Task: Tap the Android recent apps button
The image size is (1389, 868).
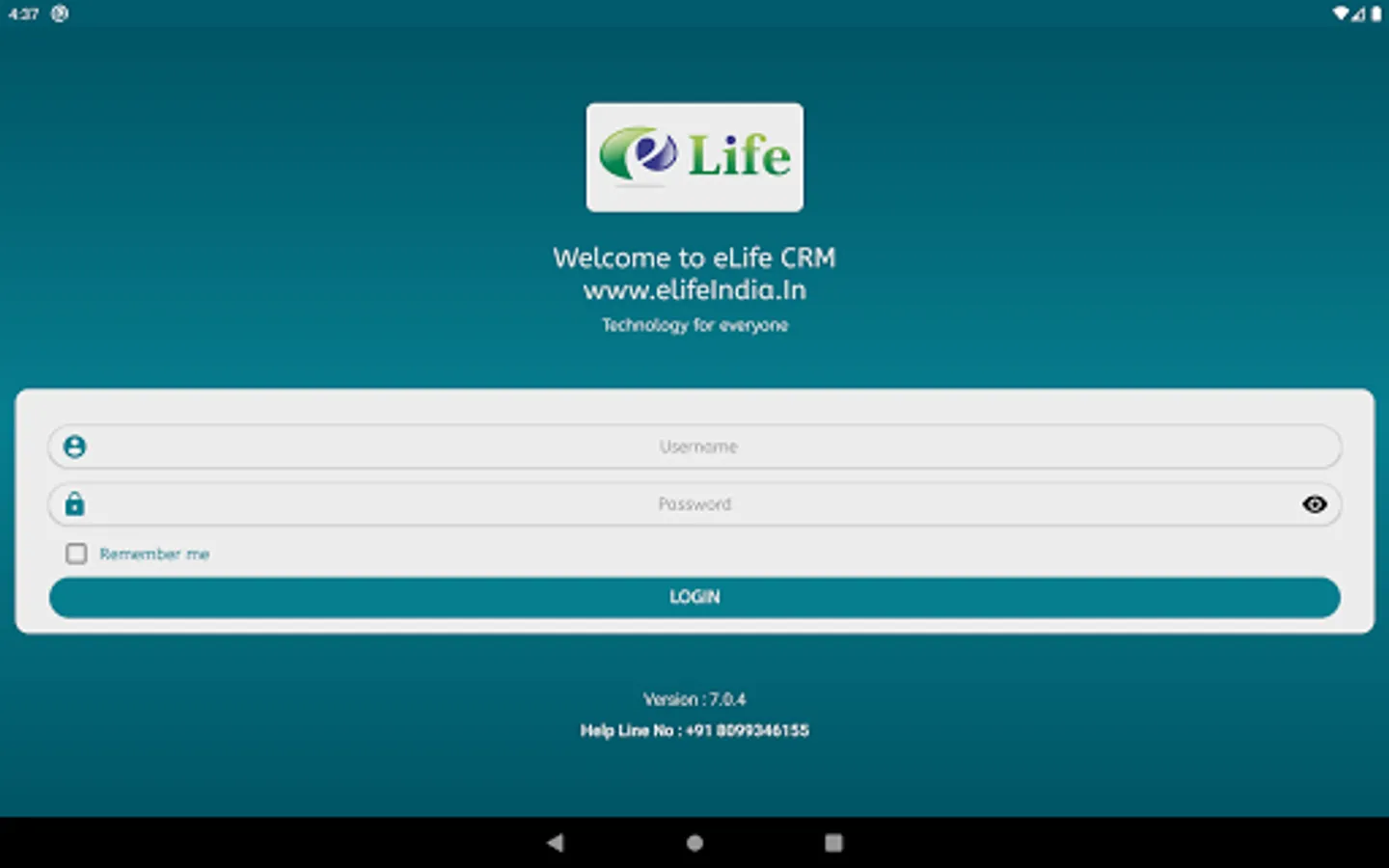Action: [x=833, y=843]
